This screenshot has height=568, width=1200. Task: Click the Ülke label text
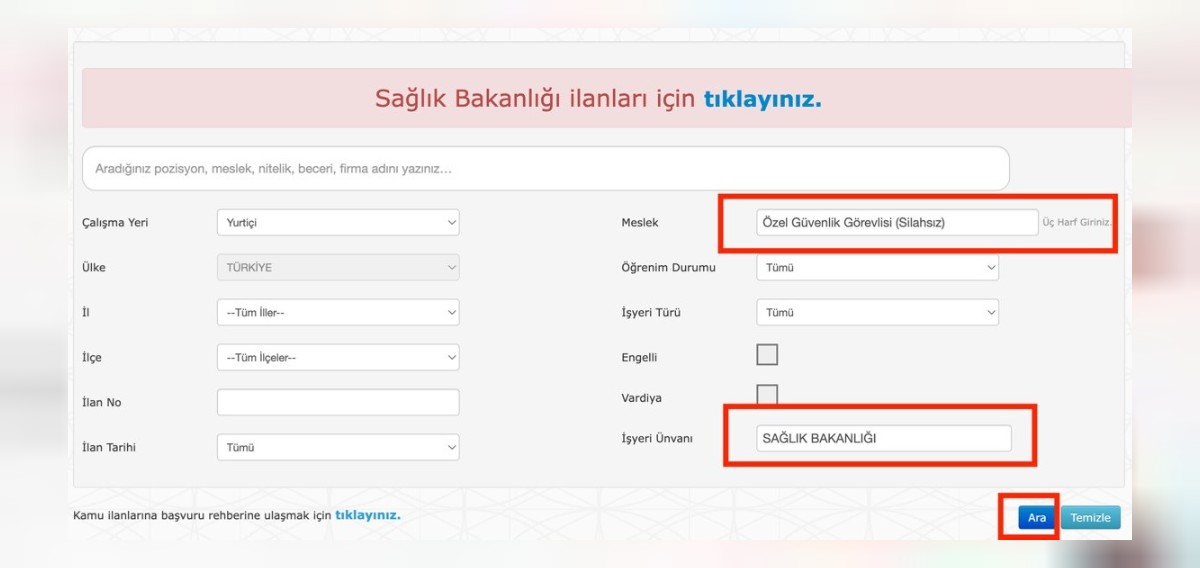click(x=93, y=268)
